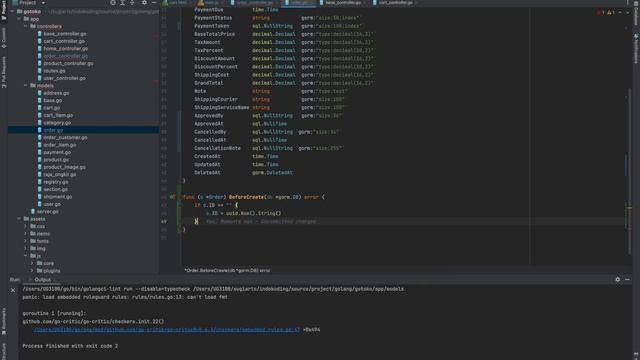Image resolution: width=640 pixels, height=360 pixels.
Task: Open address.go in models folder
Action: click(56, 93)
